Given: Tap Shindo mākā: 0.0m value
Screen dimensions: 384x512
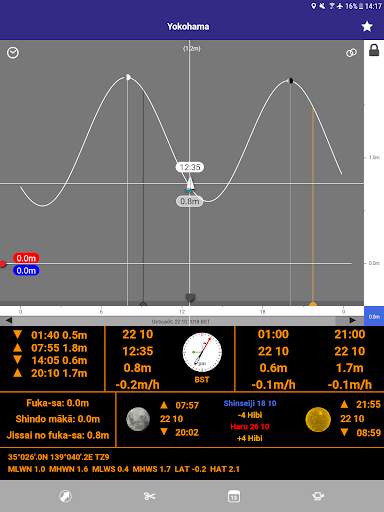Looking at the screenshot, I should pyautogui.click(x=58, y=419).
